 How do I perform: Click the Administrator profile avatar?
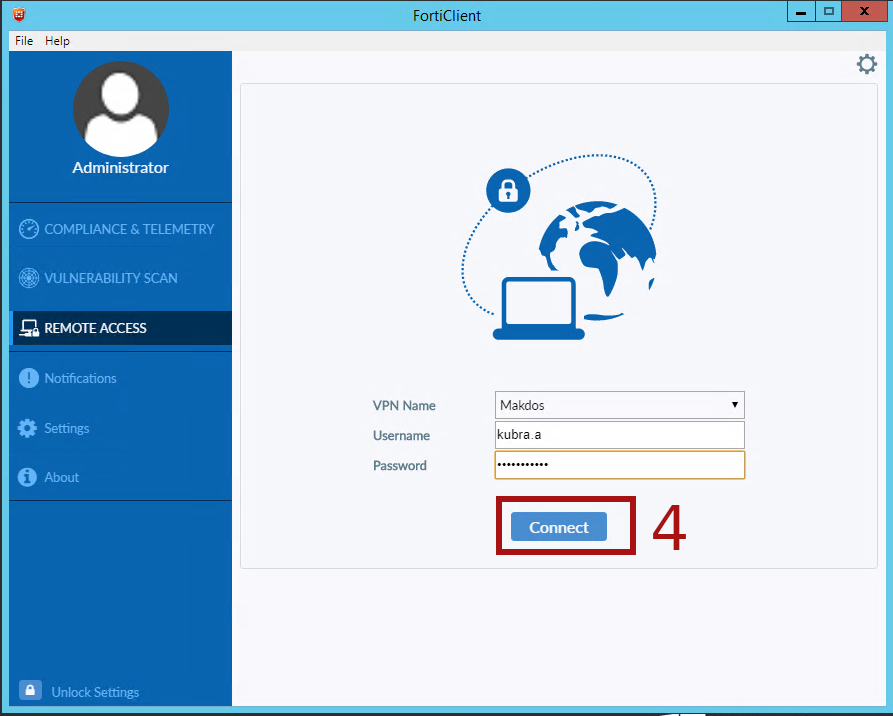[x=120, y=109]
